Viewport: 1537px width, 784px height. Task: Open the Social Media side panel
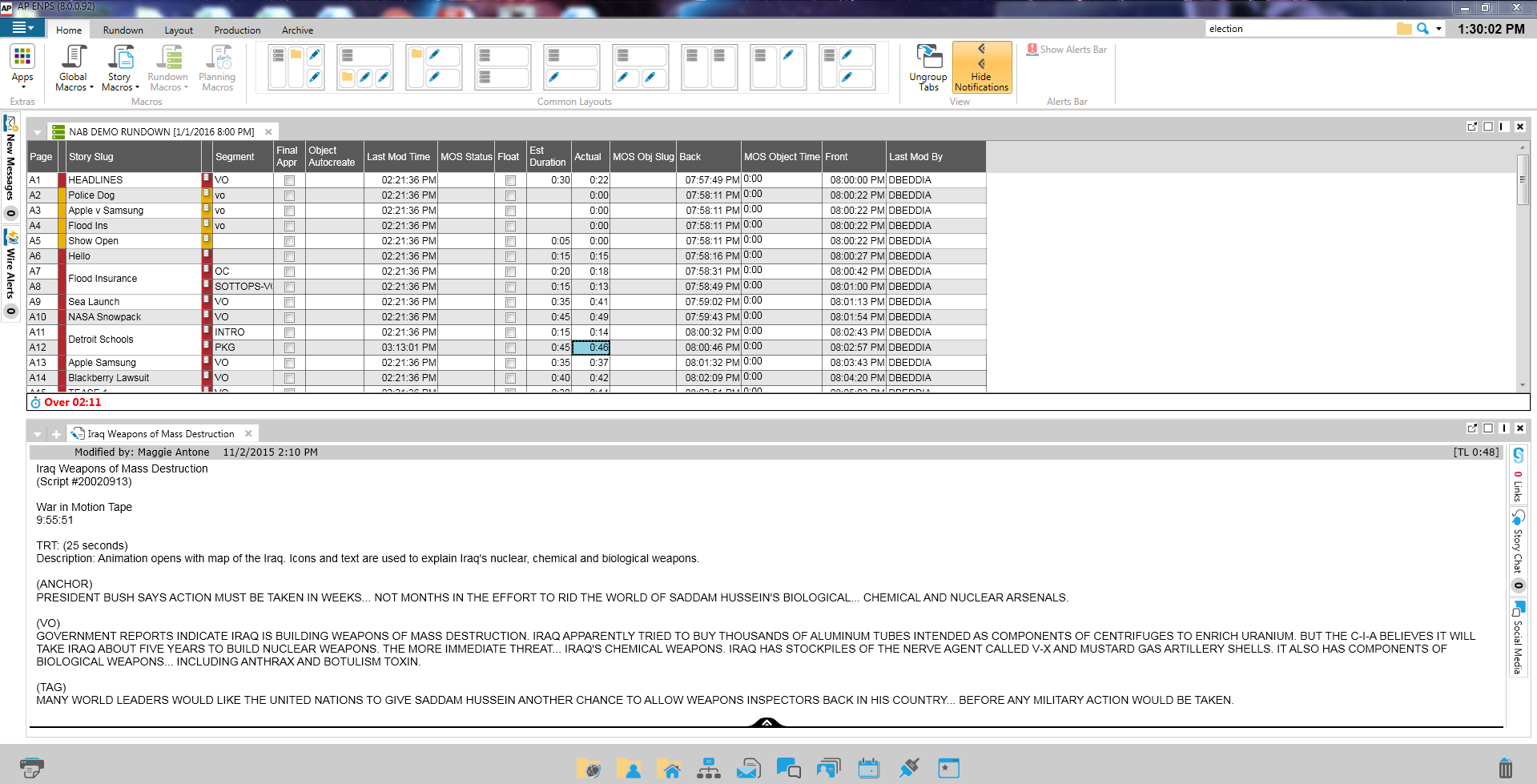click(1518, 637)
